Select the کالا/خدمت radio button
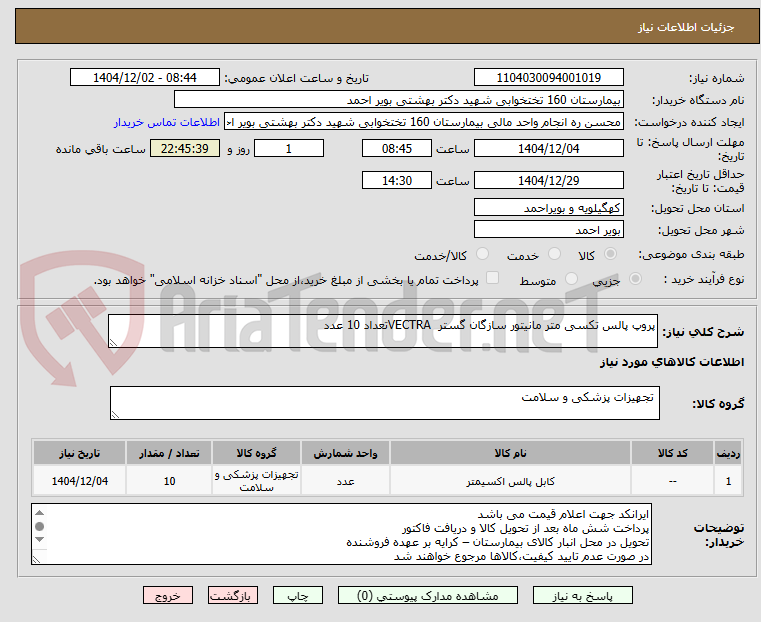 point(482,254)
